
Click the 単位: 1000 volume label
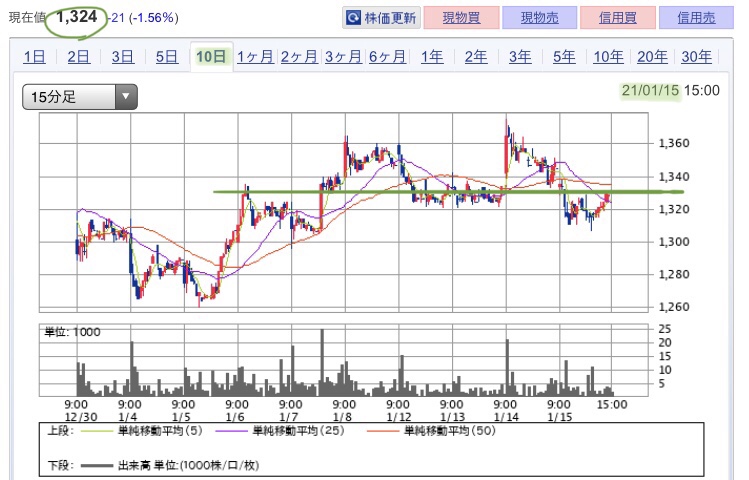[x=72, y=332]
